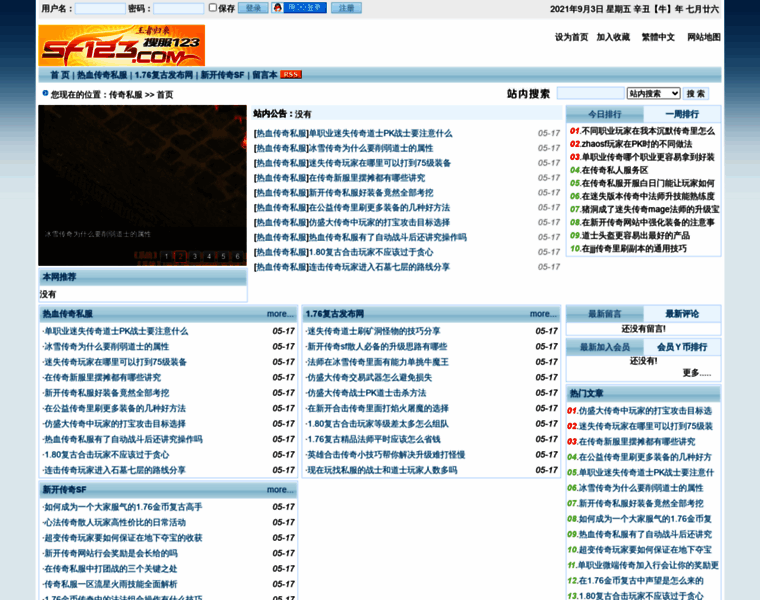760x600 pixels.
Task: Toggle the 保存 login checkbox
Action: pos(212,7)
